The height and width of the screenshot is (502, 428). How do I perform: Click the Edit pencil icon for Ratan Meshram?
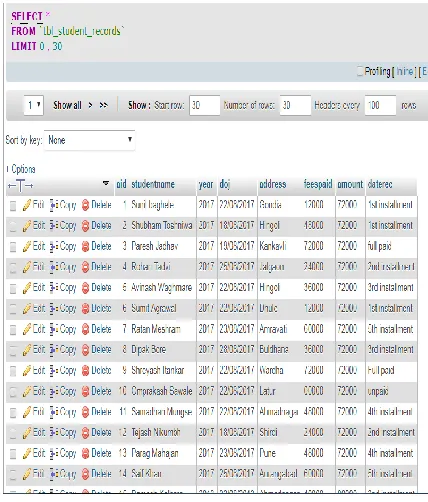tap(27, 329)
